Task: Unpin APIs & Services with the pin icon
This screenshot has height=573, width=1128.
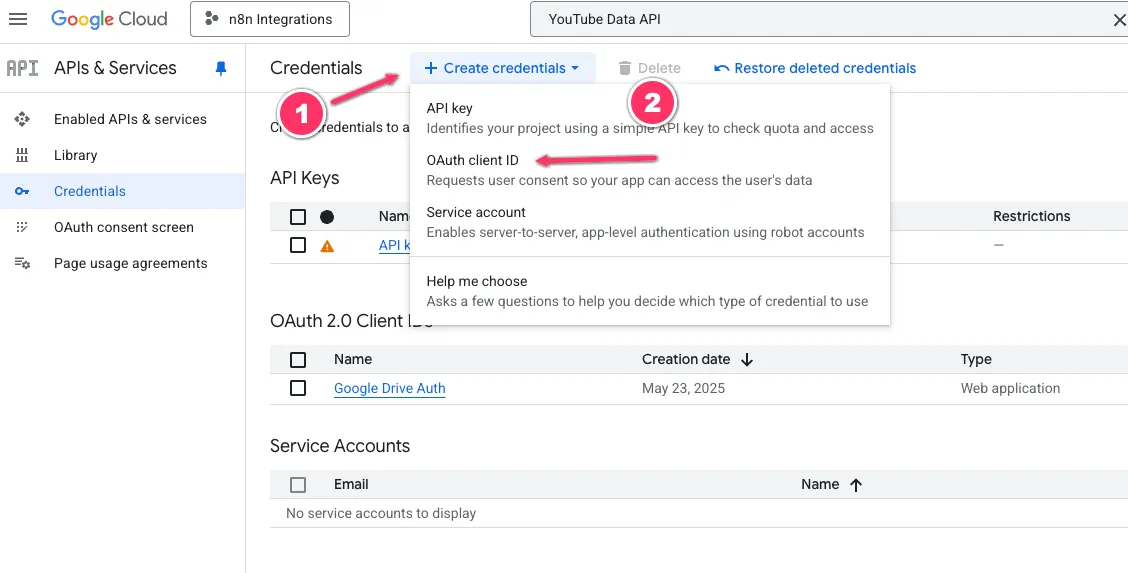Action: [x=221, y=68]
